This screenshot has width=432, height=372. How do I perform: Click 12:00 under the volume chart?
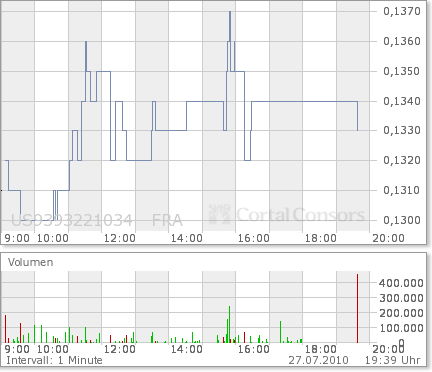pyautogui.click(x=120, y=349)
